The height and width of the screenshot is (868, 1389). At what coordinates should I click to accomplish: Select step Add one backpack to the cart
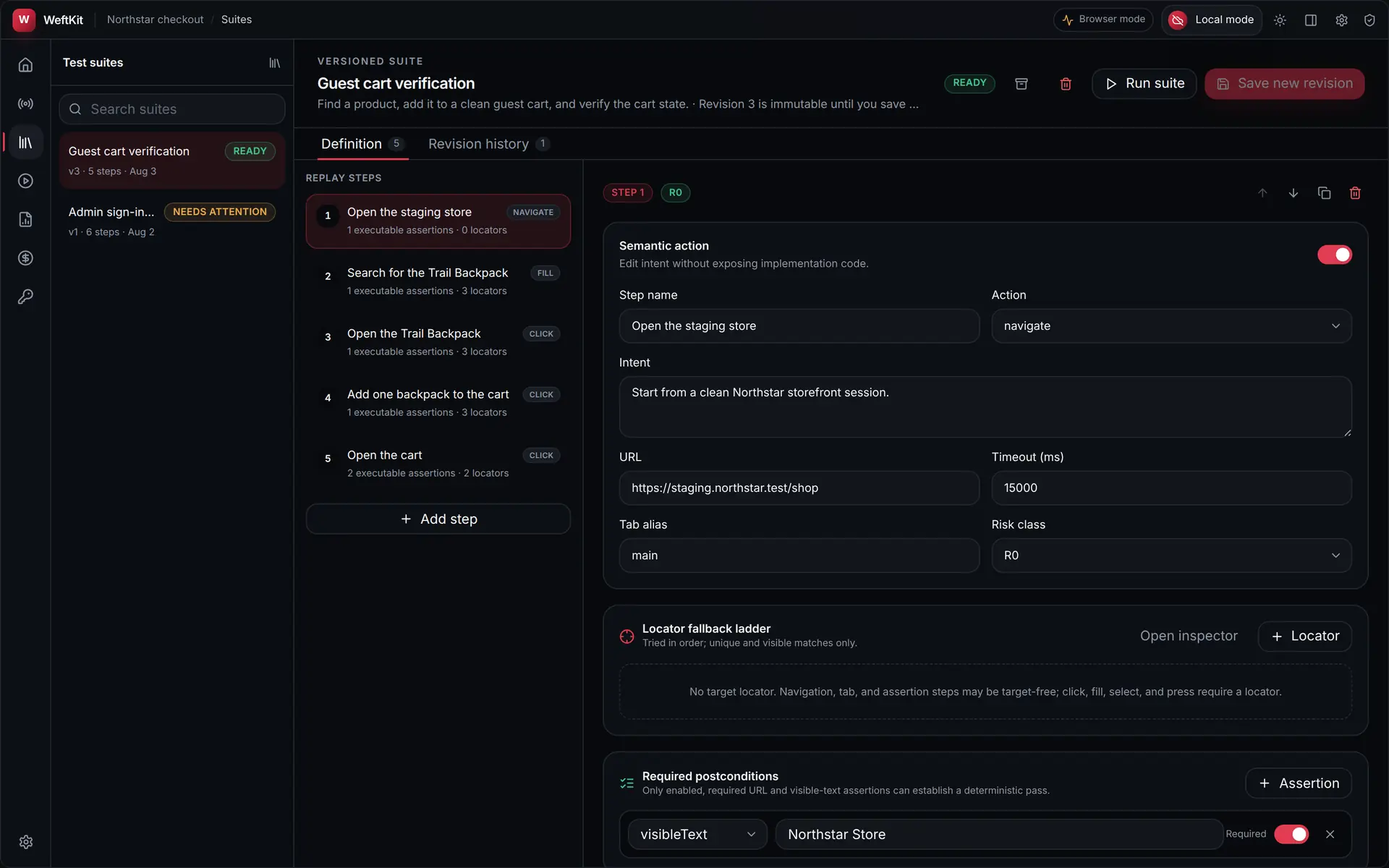click(x=438, y=403)
